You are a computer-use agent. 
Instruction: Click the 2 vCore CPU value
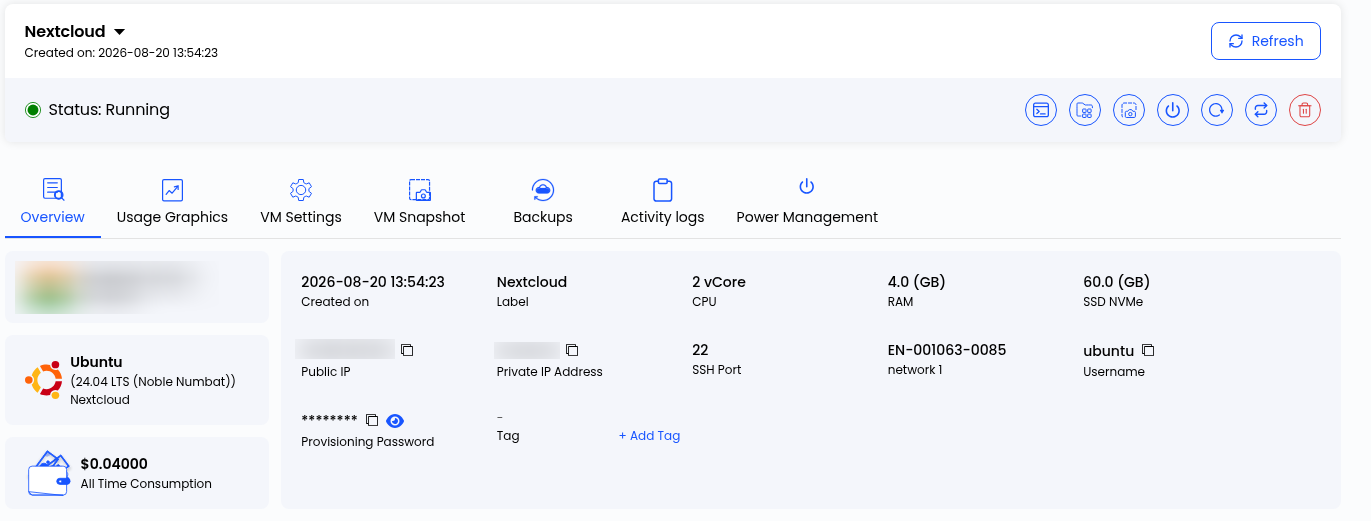[x=719, y=282]
